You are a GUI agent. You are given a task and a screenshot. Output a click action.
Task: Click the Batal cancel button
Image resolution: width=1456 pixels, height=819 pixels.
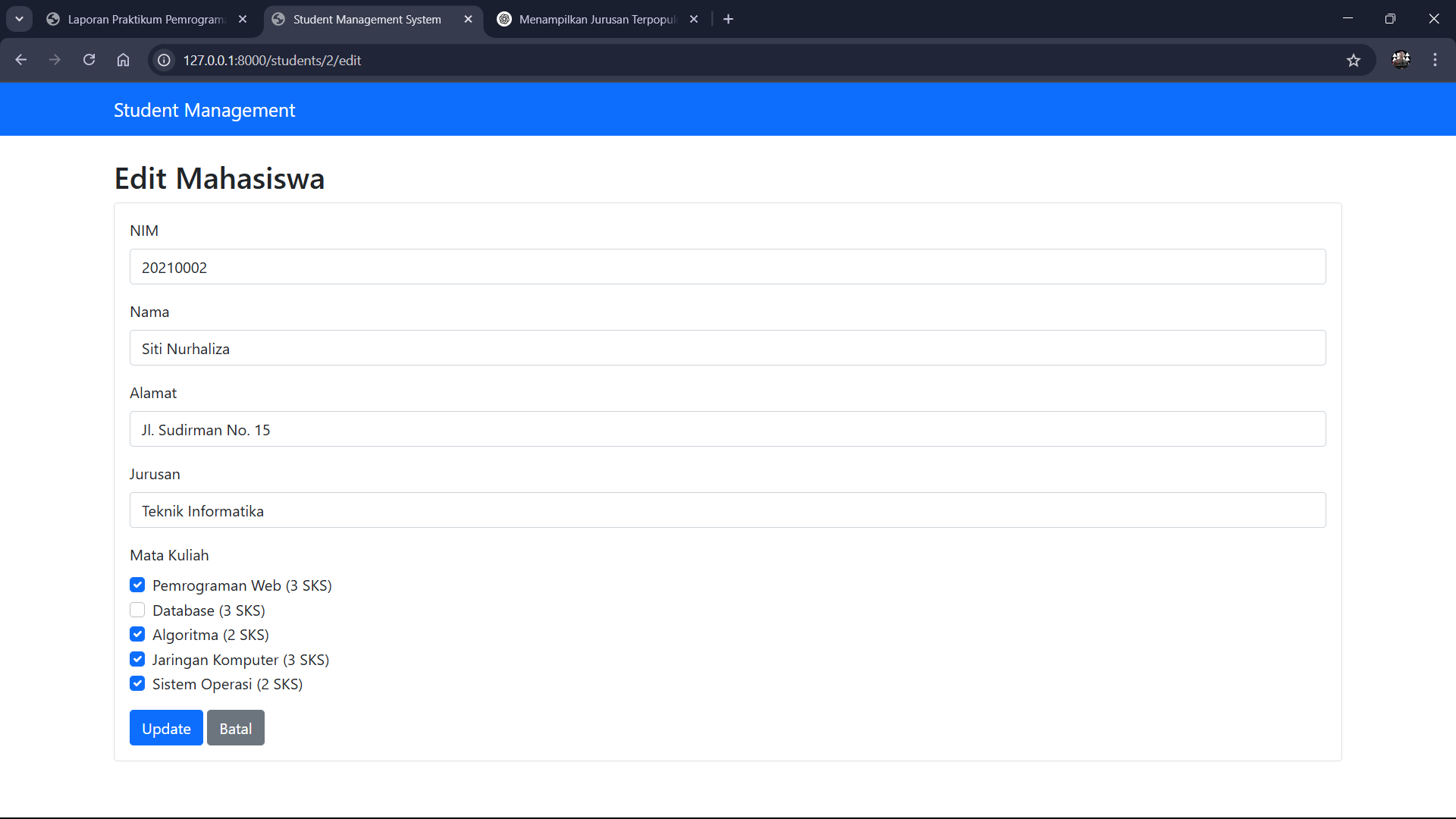[235, 728]
